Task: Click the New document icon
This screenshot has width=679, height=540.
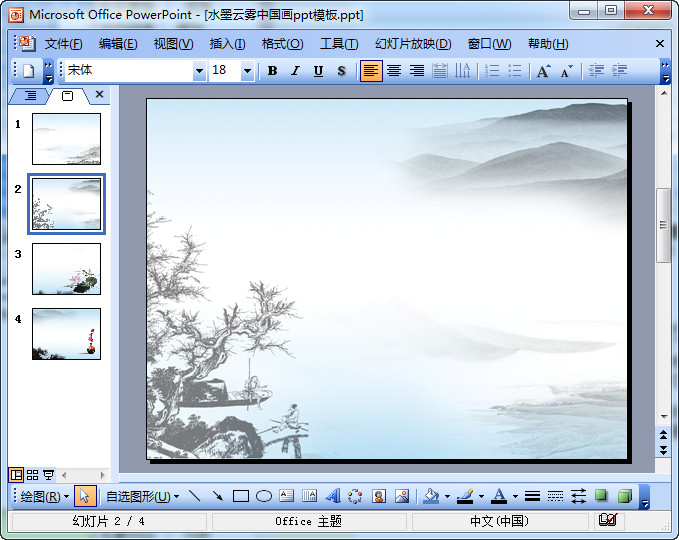Action: pyautogui.click(x=29, y=71)
